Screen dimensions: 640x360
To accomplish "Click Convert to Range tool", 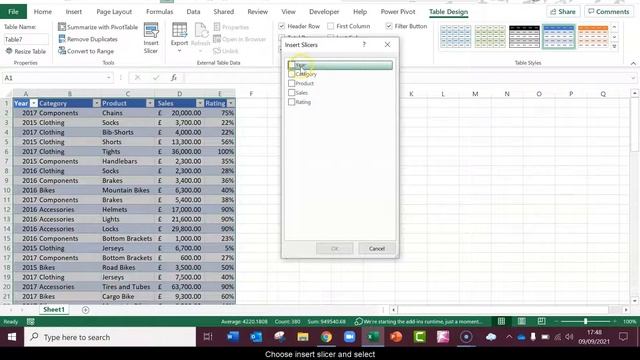I will coord(86,51).
